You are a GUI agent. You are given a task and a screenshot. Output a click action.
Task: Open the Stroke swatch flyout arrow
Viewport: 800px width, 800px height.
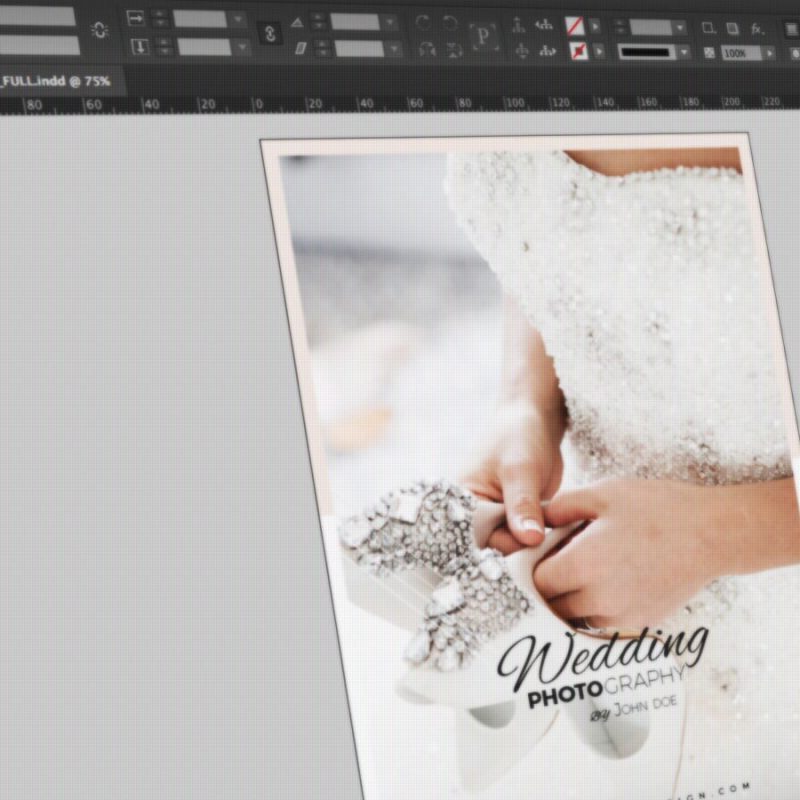pos(599,52)
